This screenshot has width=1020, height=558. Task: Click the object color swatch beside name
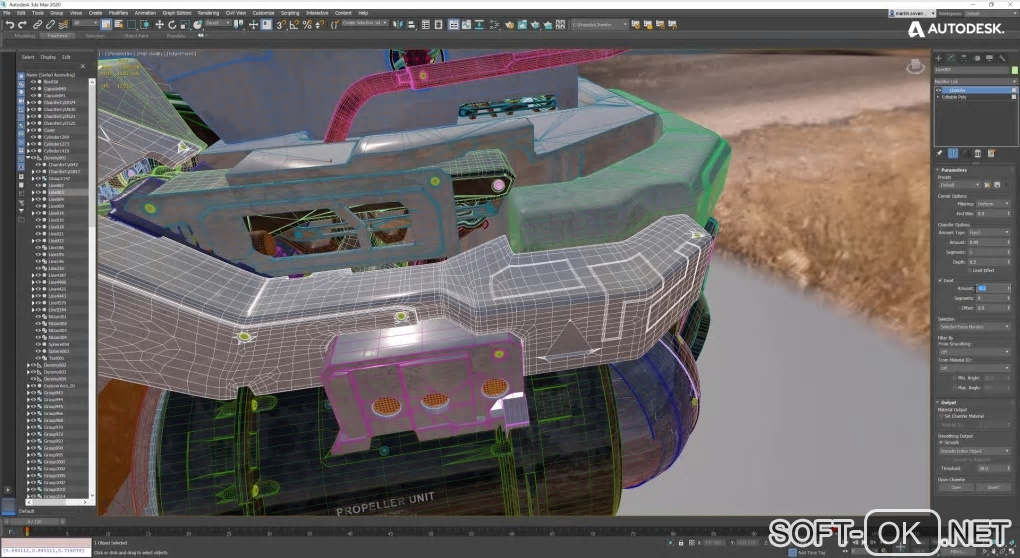pyautogui.click(x=1014, y=70)
